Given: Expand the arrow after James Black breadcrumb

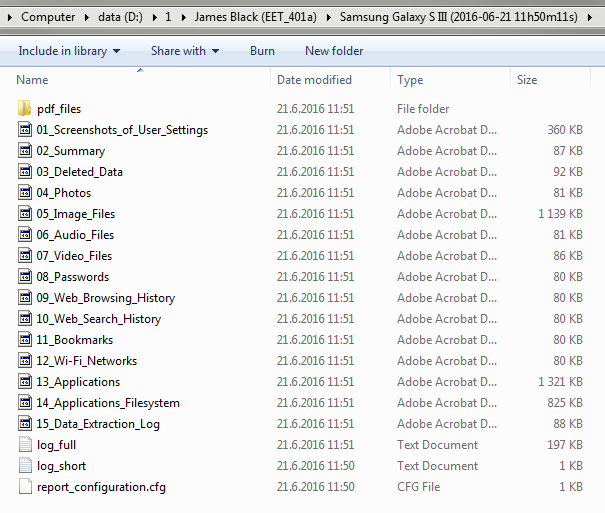Looking at the screenshot, I should coord(327,17).
